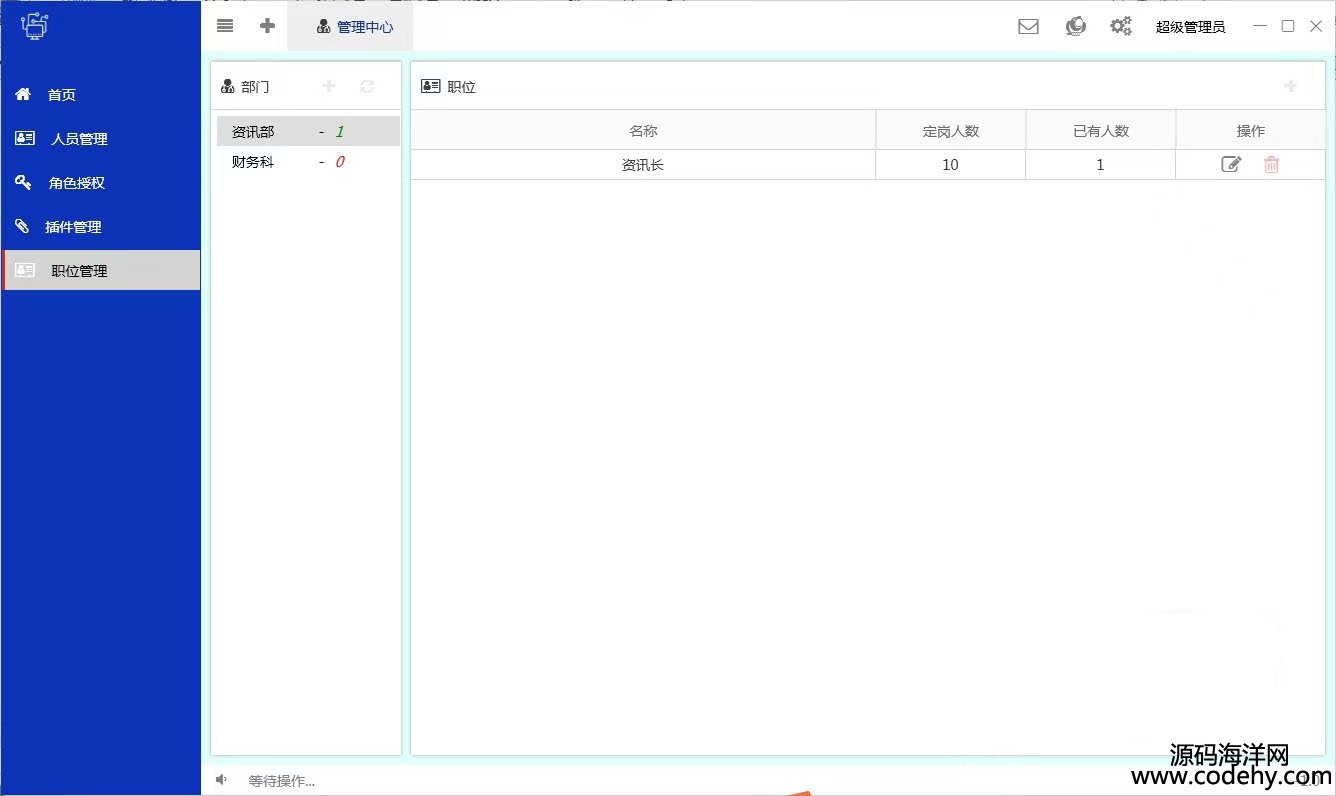
Task: Open 人员管理 in sidebar
Action: click(x=100, y=139)
